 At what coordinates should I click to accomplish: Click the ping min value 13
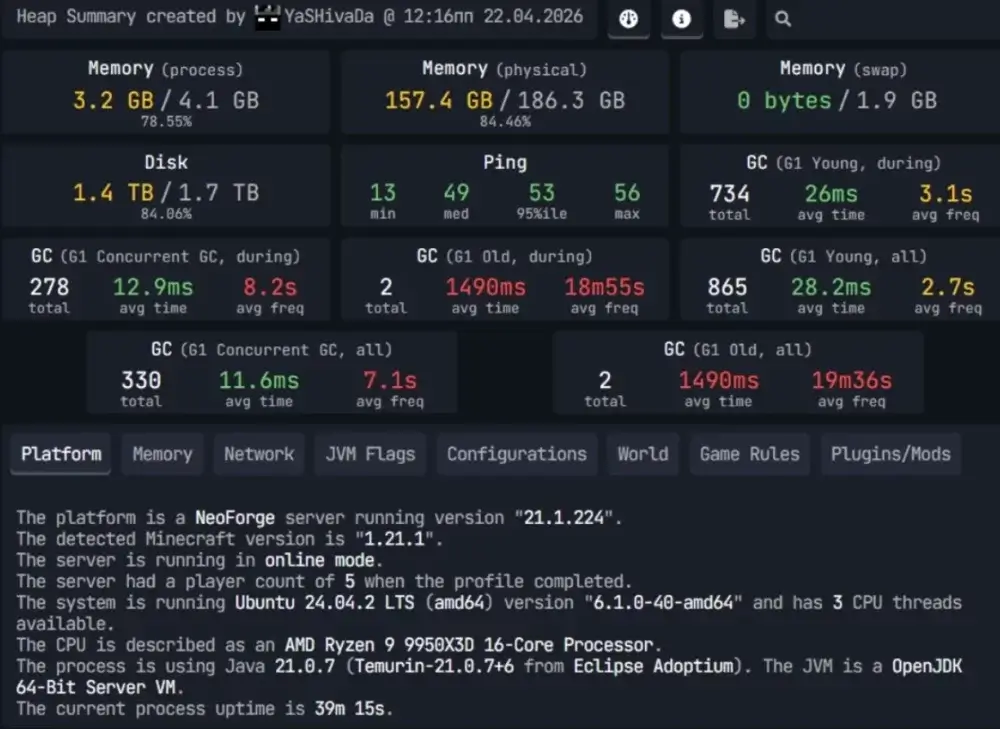[383, 193]
